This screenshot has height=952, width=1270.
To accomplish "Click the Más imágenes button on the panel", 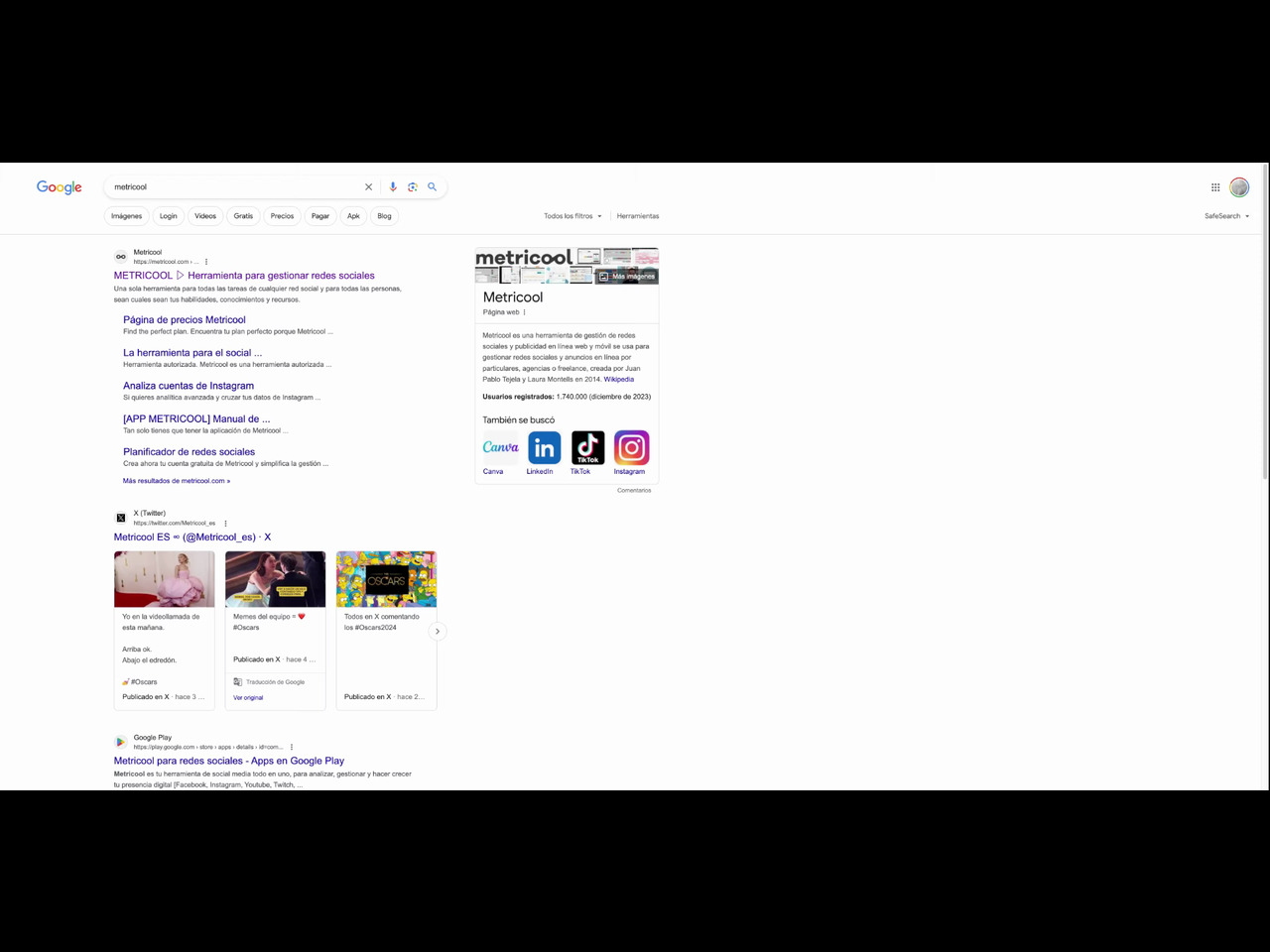I will click(627, 277).
